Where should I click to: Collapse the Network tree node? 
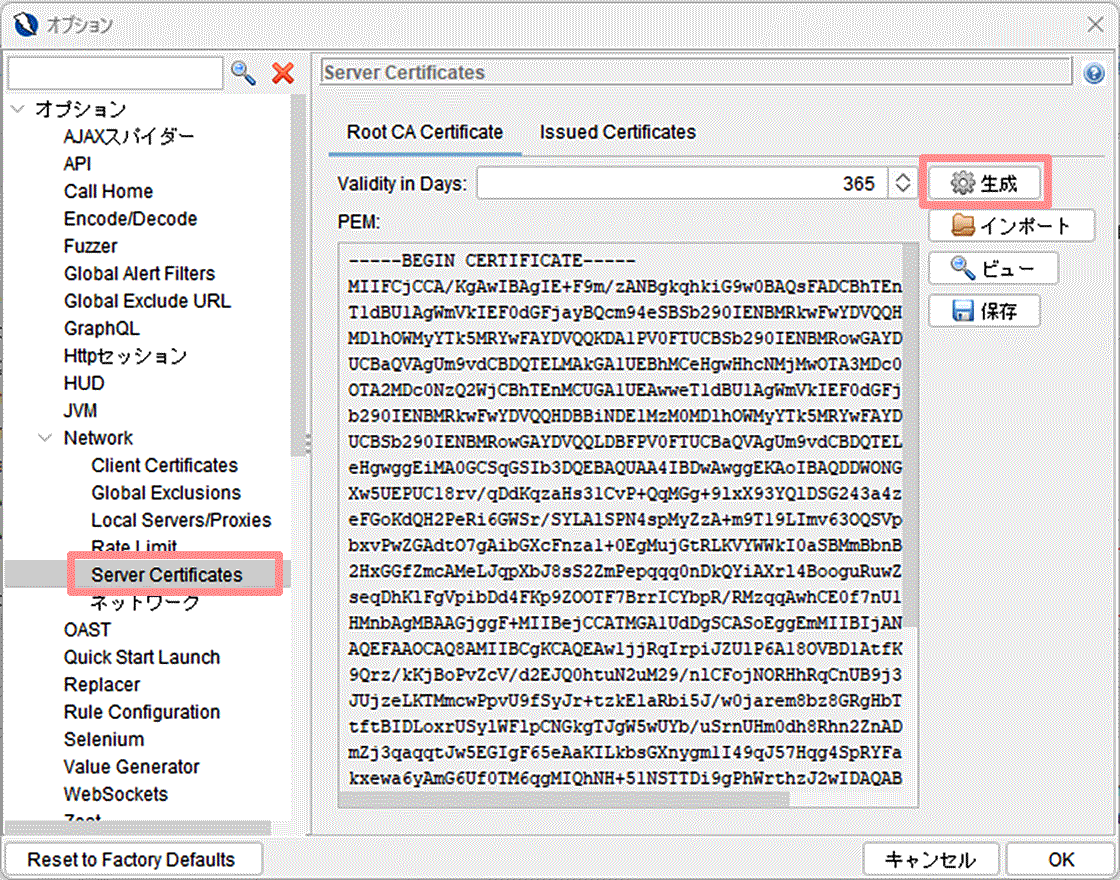[45, 438]
